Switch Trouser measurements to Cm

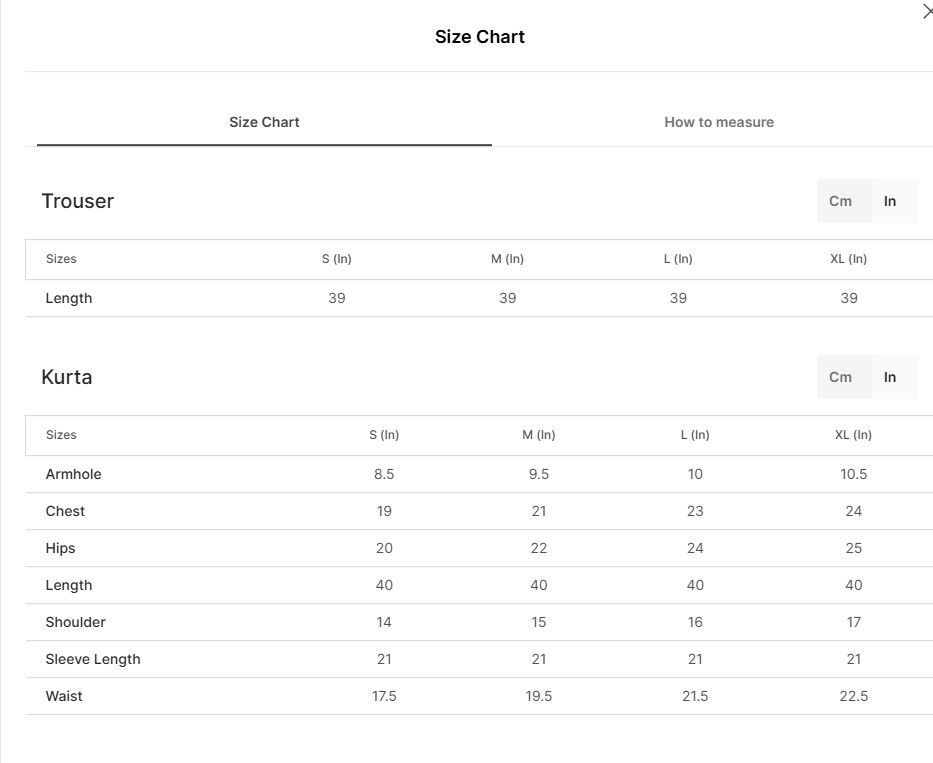tap(840, 201)
